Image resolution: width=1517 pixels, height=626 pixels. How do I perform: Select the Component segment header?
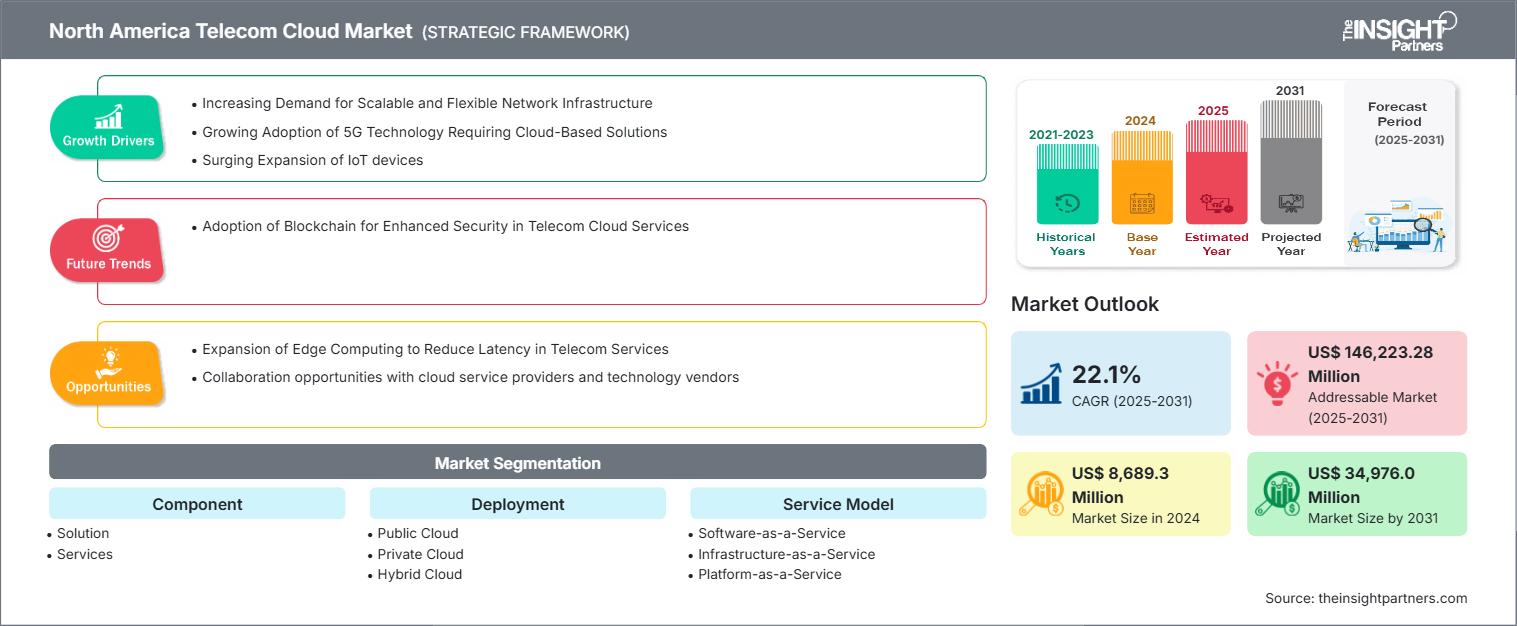[x=197, y=504]
